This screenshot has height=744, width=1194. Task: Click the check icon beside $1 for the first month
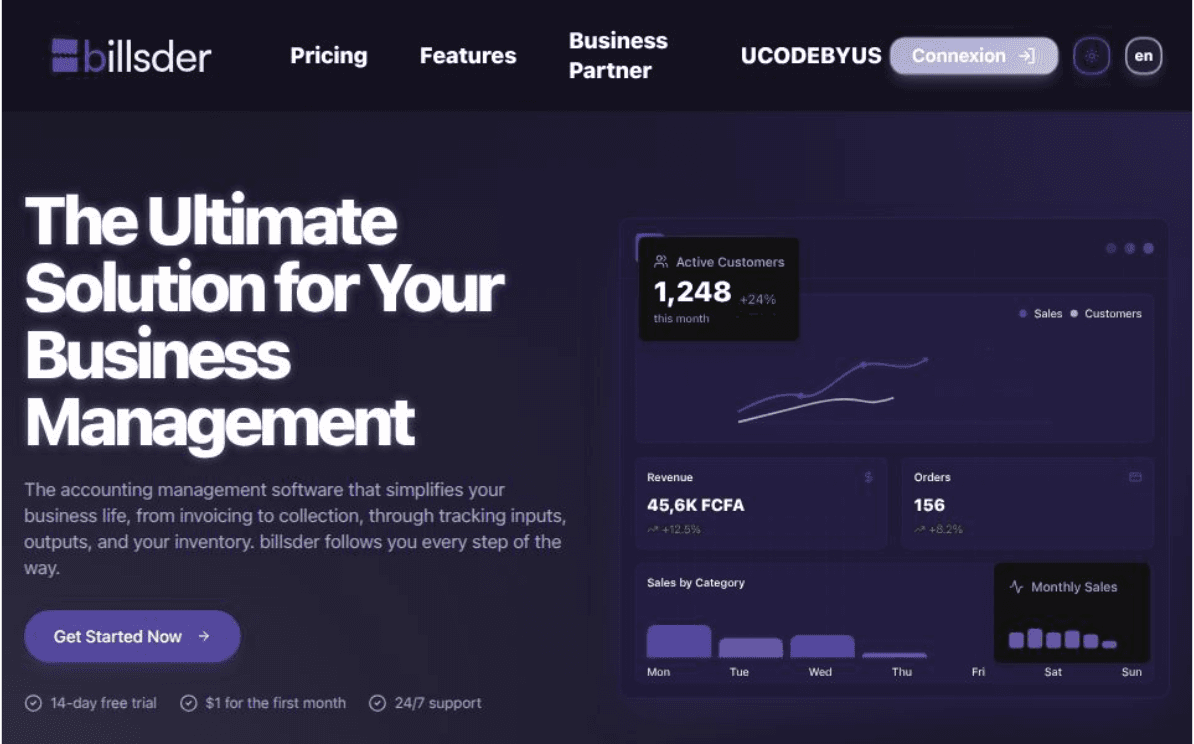point(188,703)
